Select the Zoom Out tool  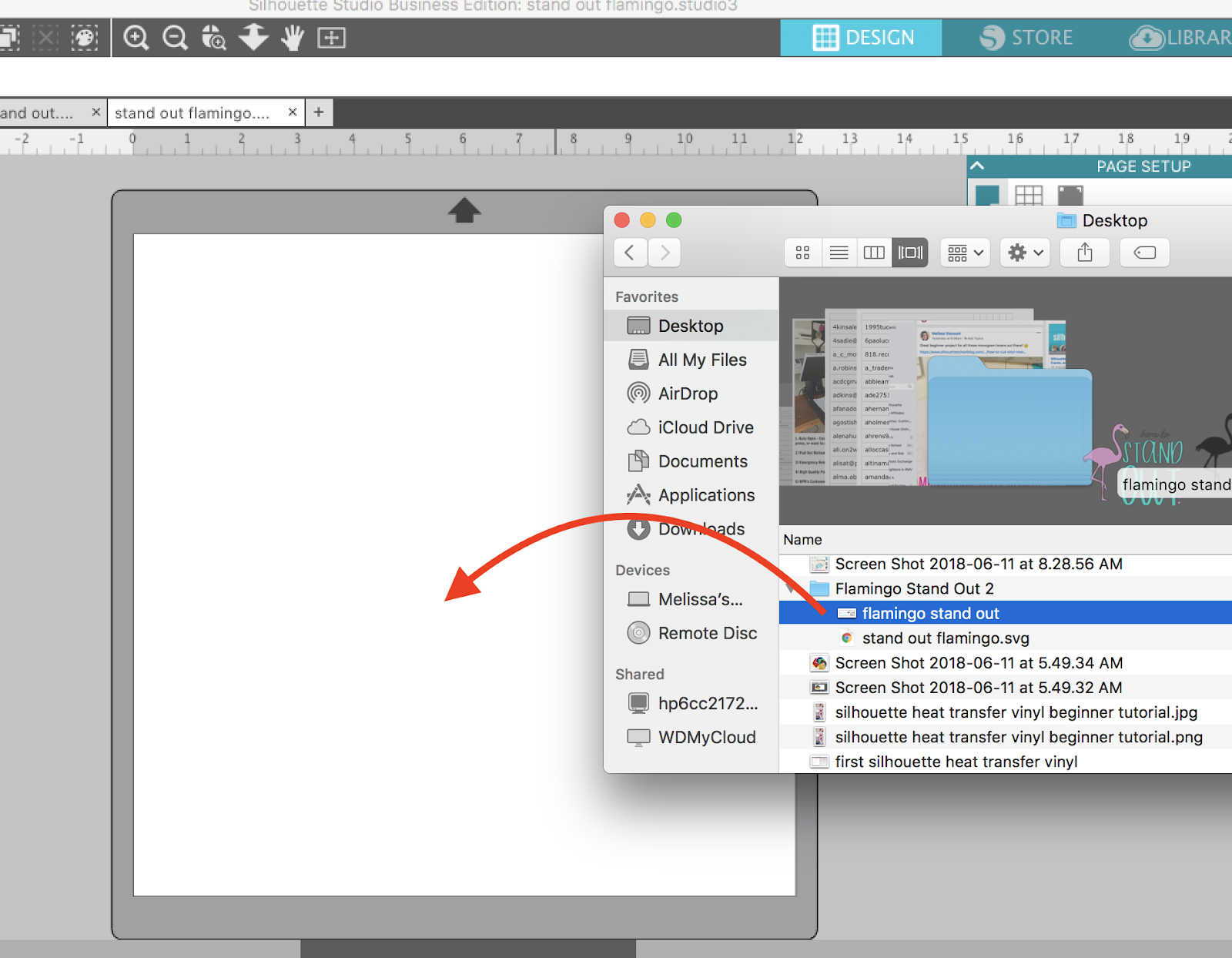pyautogui.click(x=174, y=37)
